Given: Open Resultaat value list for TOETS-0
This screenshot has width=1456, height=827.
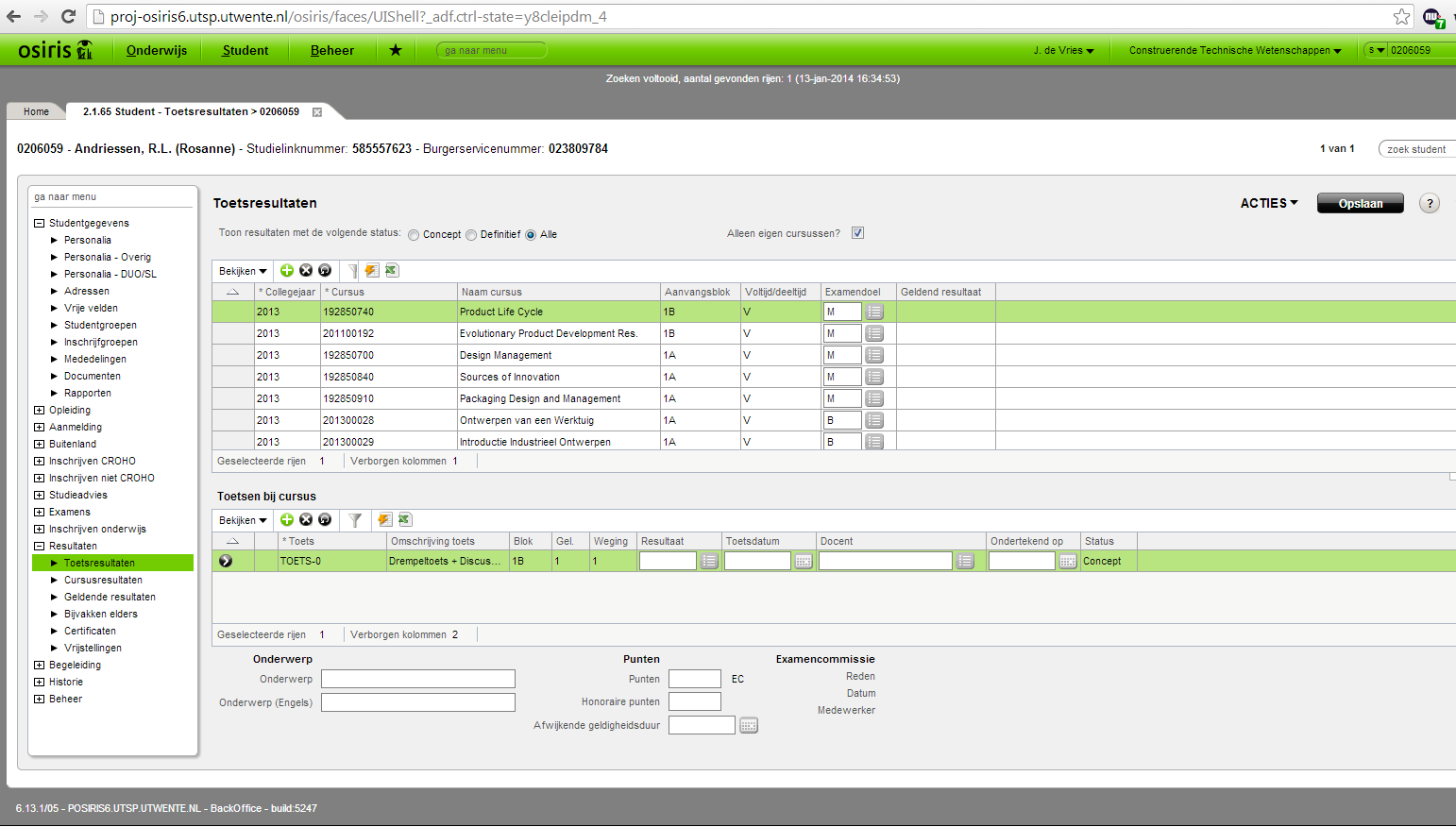Looking at the screenshot, I should (709, 561).
